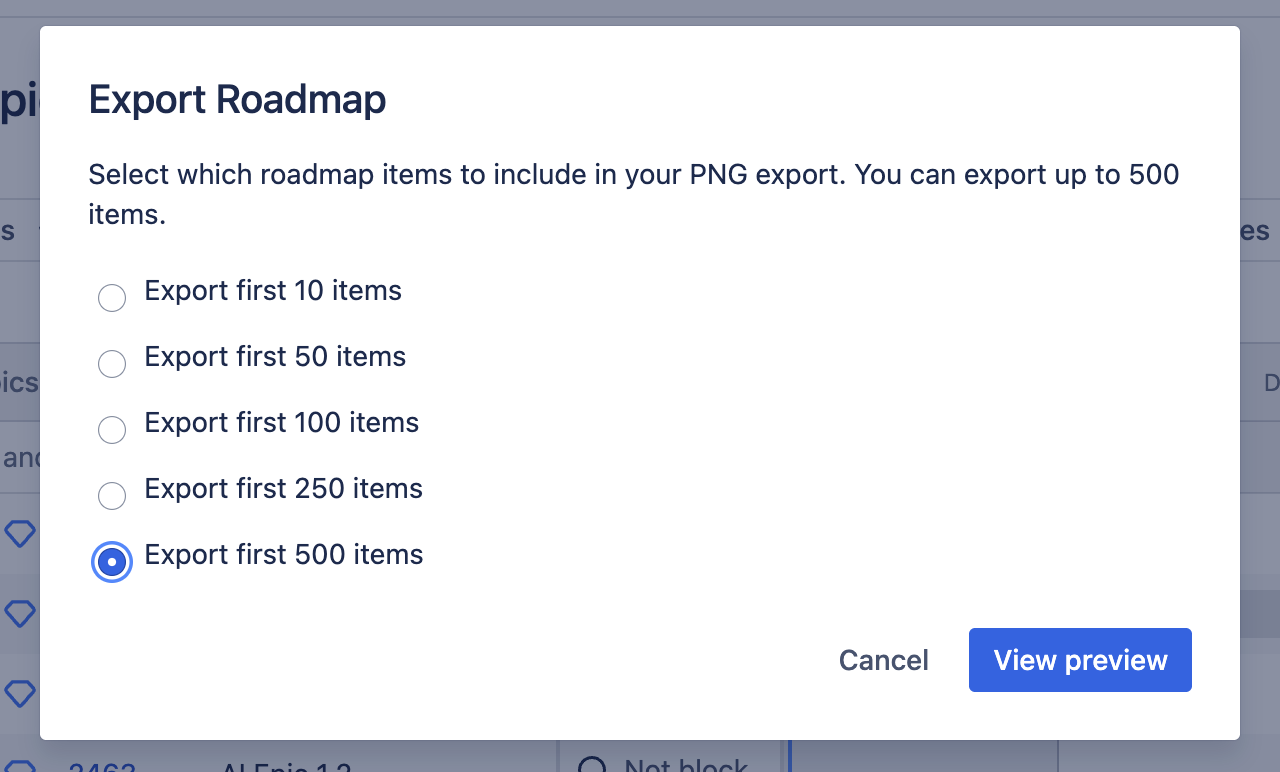Select the 'Export first 10 items' radio button
Screen dimensions: 1280x772
[x=112, y=298]
